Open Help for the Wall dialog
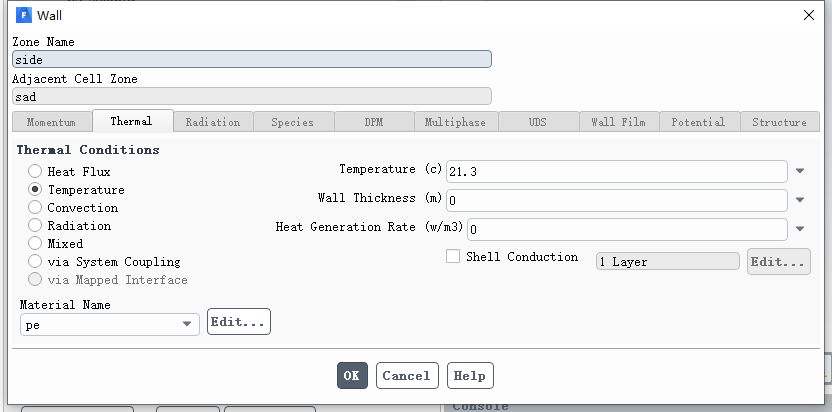Screen dimensions: 832x412 470,375
